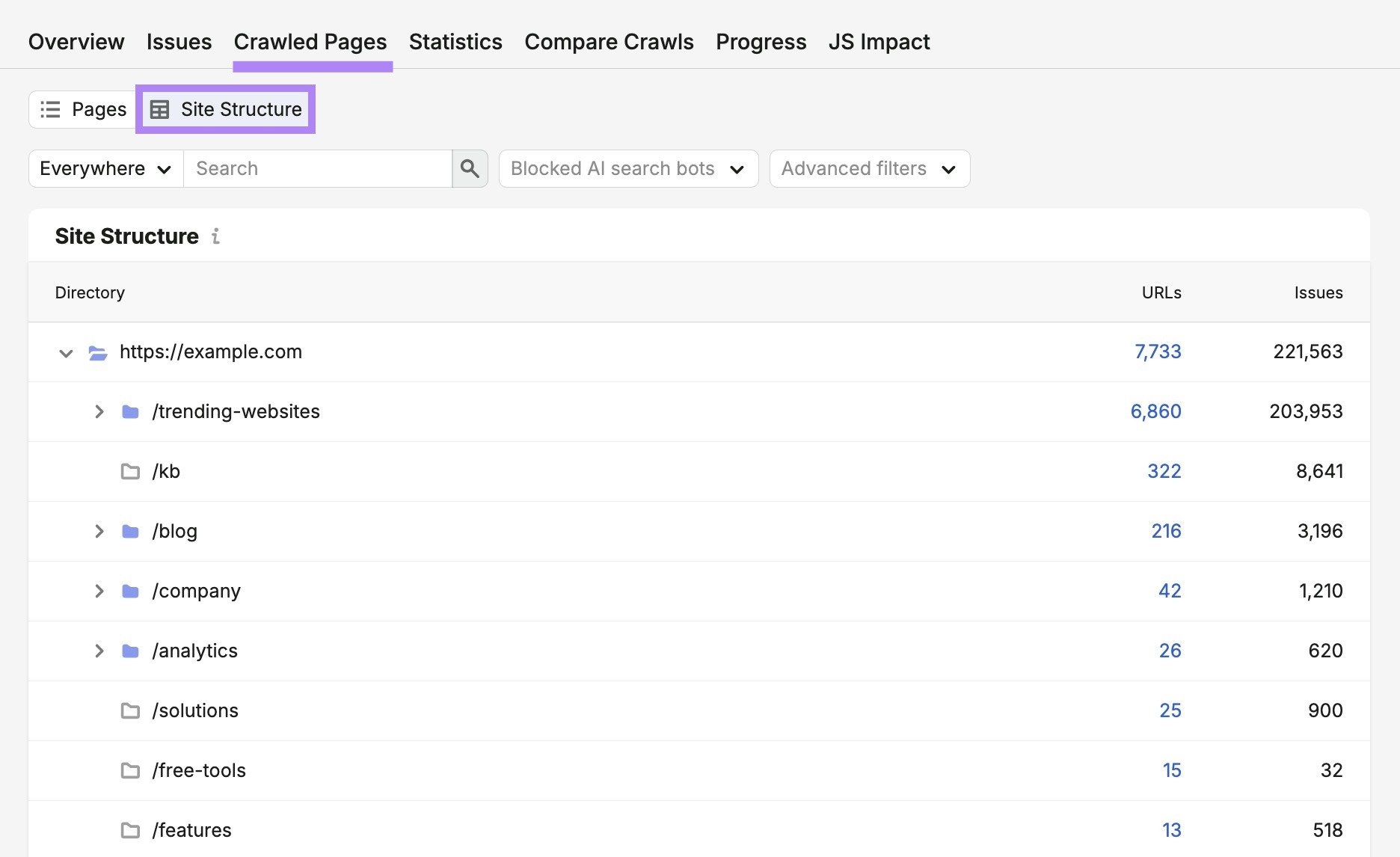
Task: Expand the /analytics directory
Action: click(x=99, y=651)
